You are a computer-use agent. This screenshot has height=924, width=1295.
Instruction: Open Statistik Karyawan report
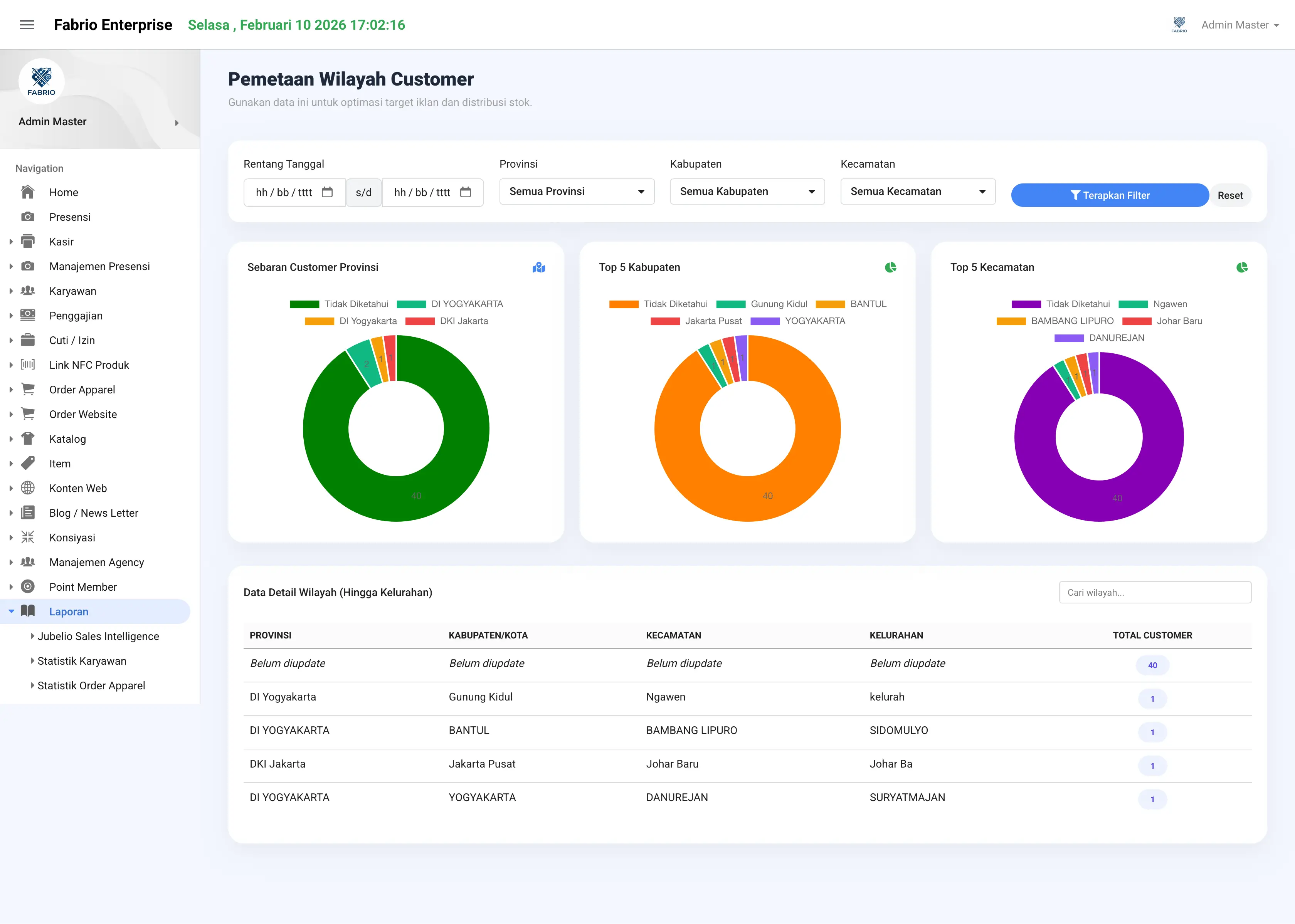coord(82,660)
